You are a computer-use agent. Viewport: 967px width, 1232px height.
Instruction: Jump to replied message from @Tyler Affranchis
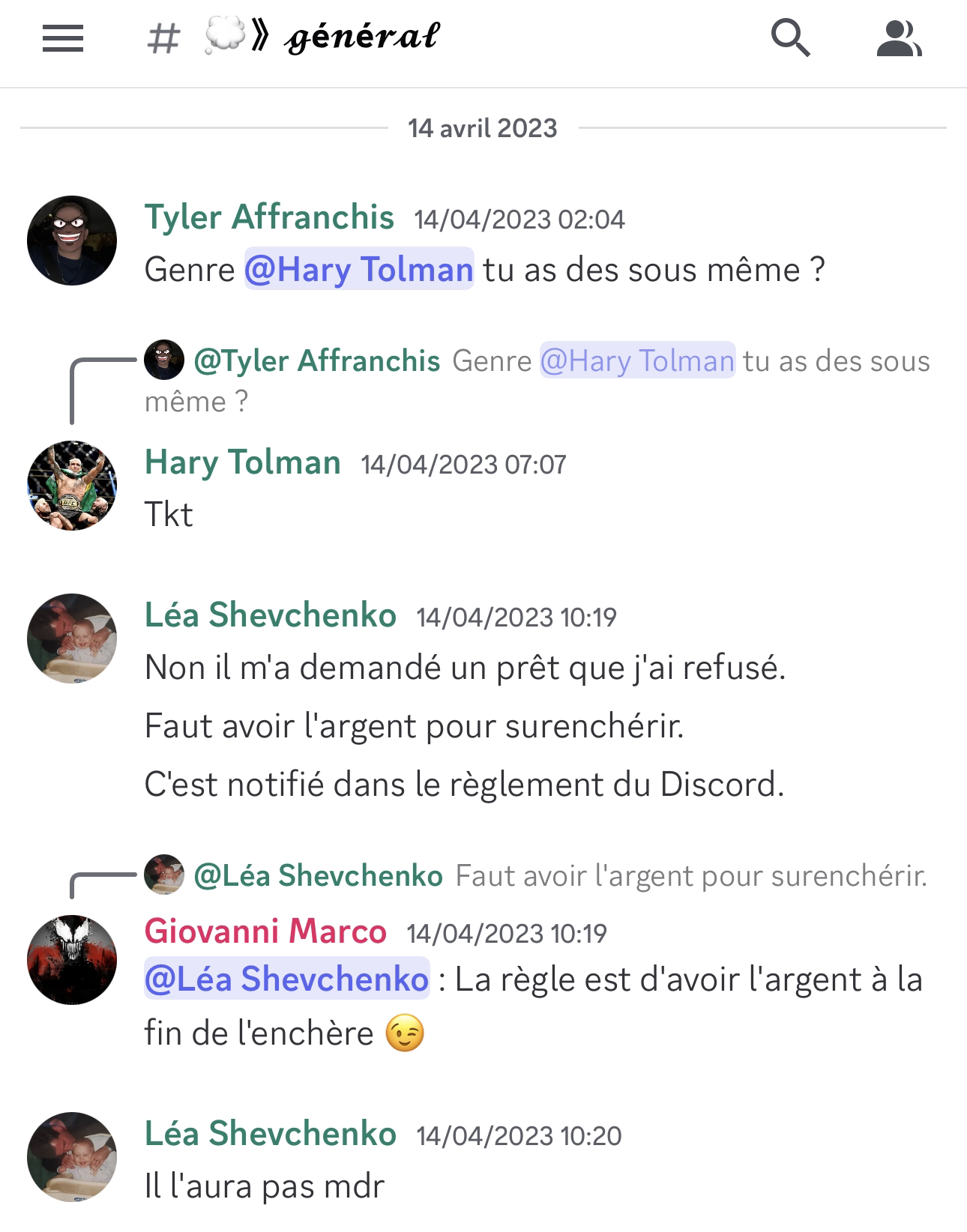[537, 381]
